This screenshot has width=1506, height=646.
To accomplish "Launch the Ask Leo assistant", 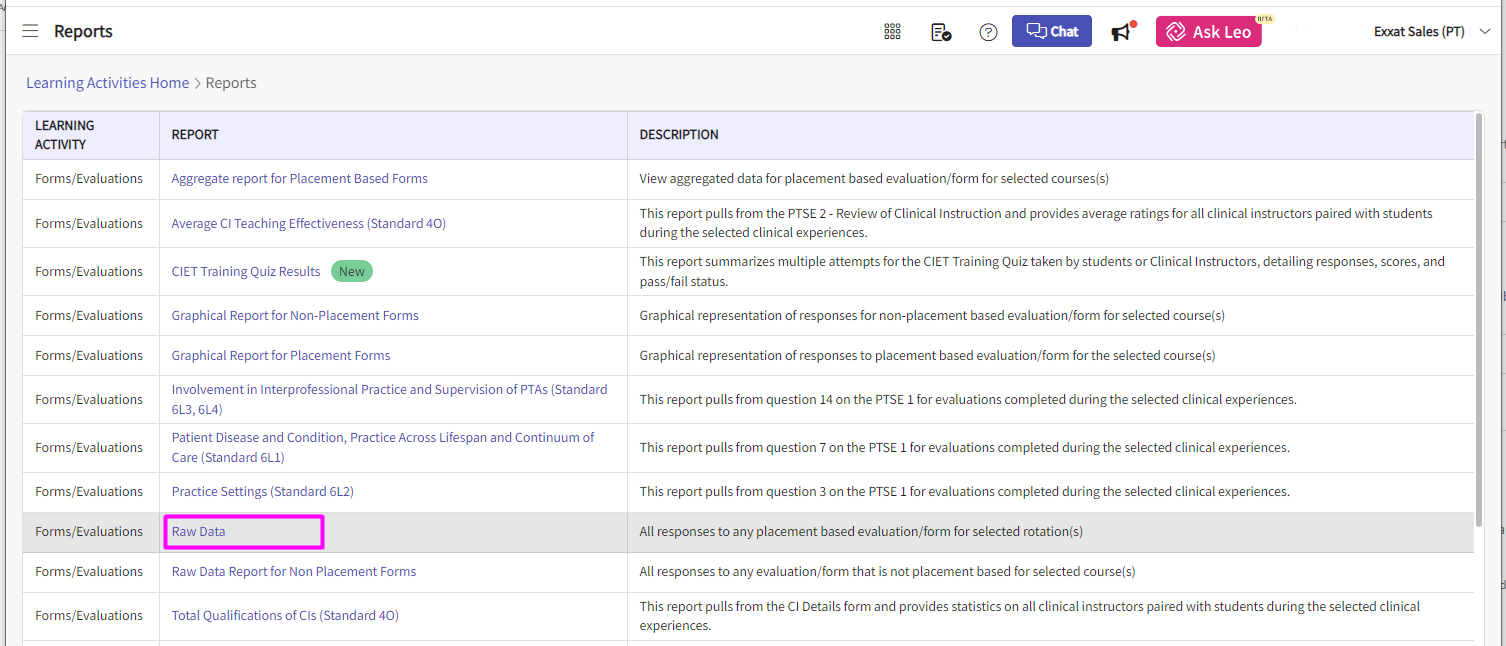I will click(1208, 32).
